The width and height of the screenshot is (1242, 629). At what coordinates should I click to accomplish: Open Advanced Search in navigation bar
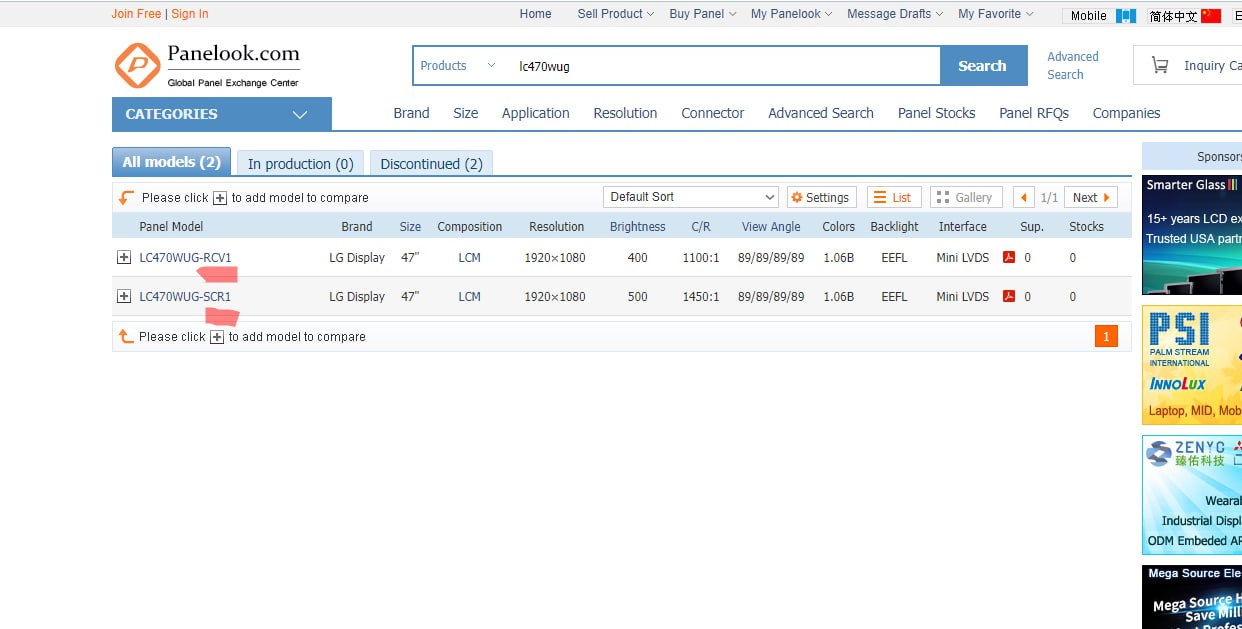(821, 113)
